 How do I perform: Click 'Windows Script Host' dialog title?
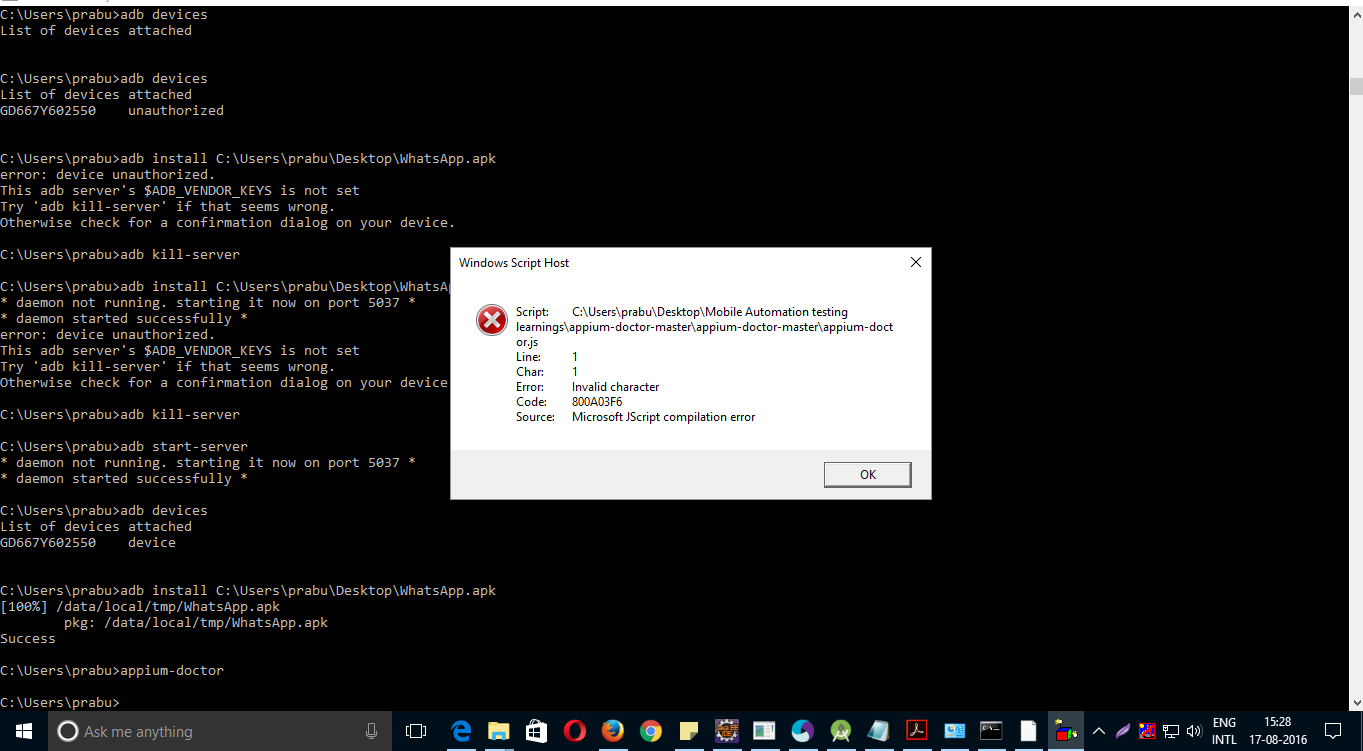point(514,263)
